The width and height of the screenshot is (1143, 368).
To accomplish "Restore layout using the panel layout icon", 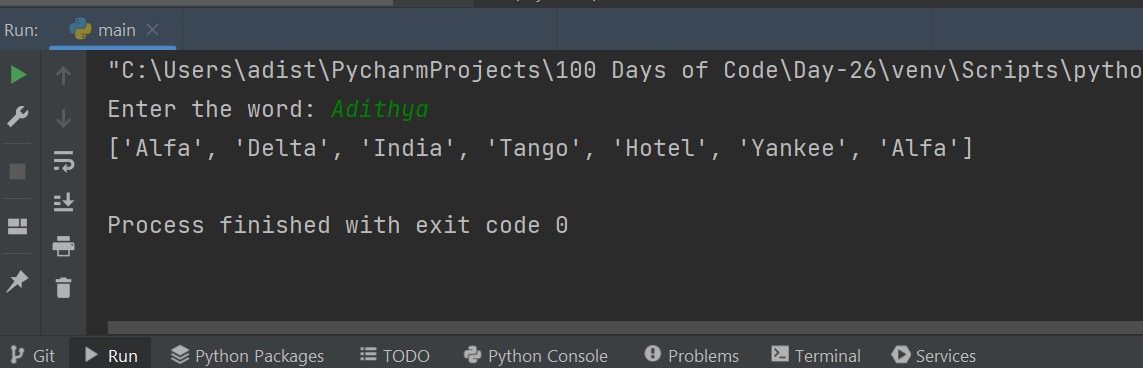I will pos(18,227).
